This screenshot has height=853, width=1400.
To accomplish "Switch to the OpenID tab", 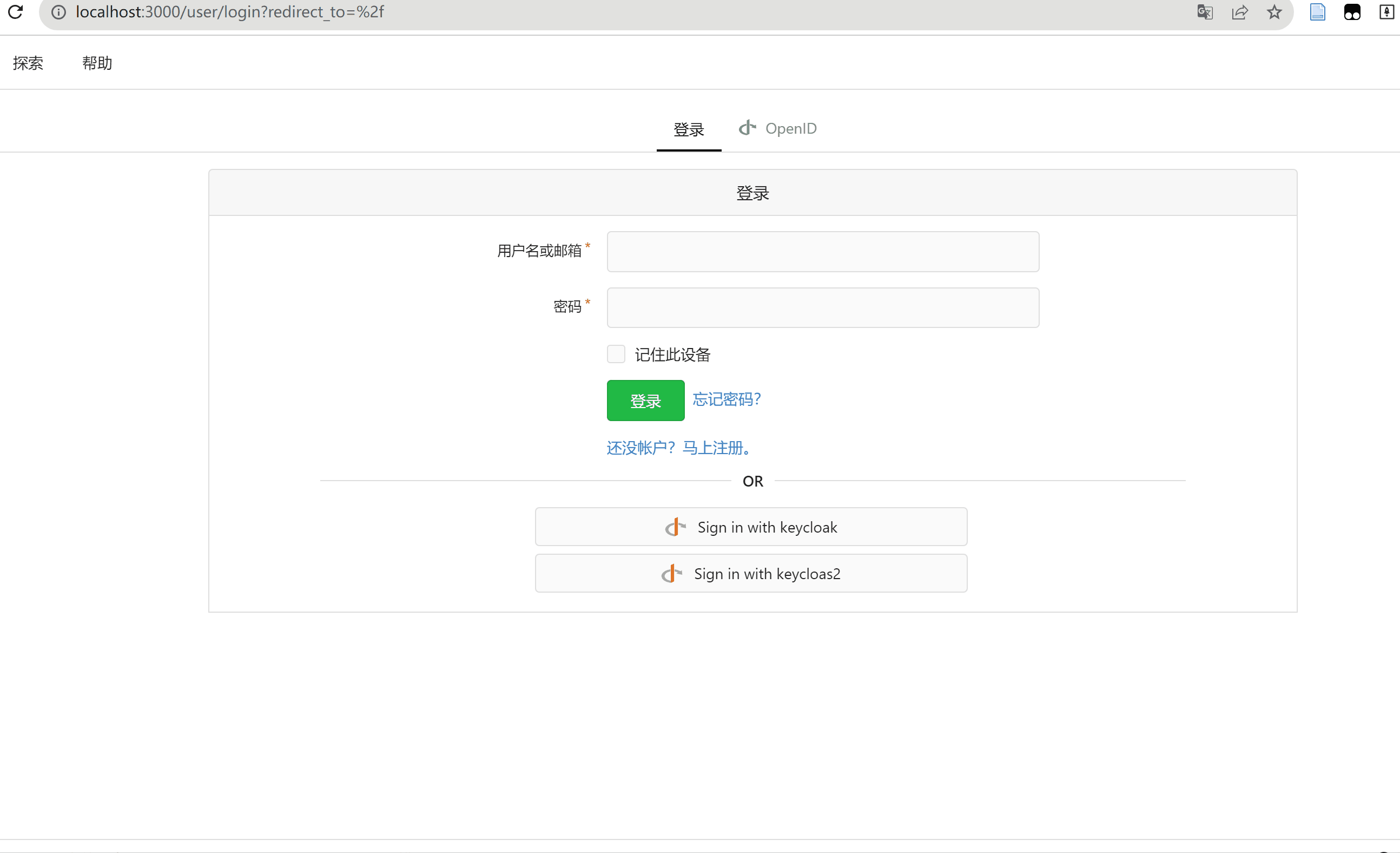I will click(777, 128).
